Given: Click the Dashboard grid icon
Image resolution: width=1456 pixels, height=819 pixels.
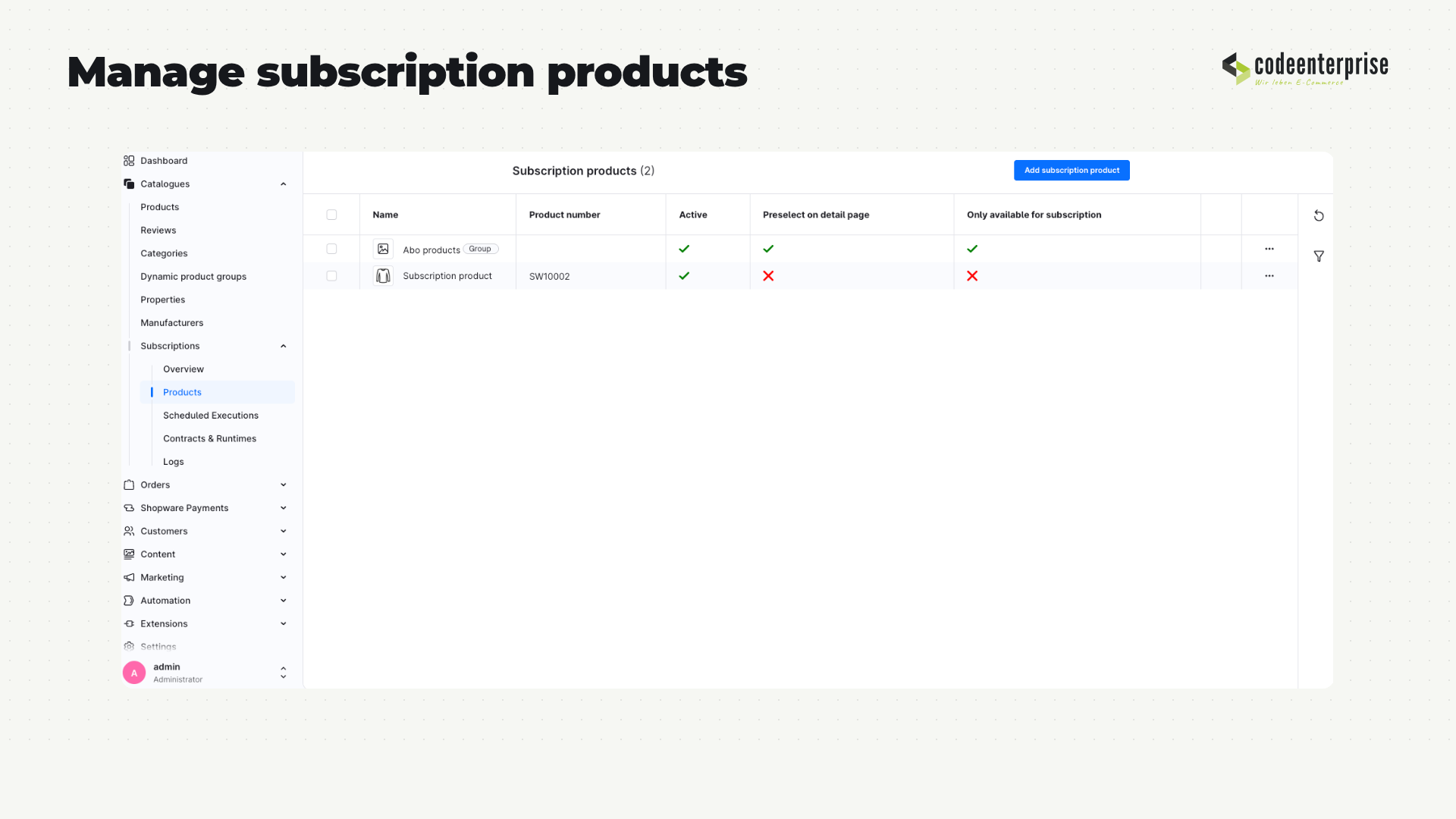Looking at the screenshot, I should point(129,161).
